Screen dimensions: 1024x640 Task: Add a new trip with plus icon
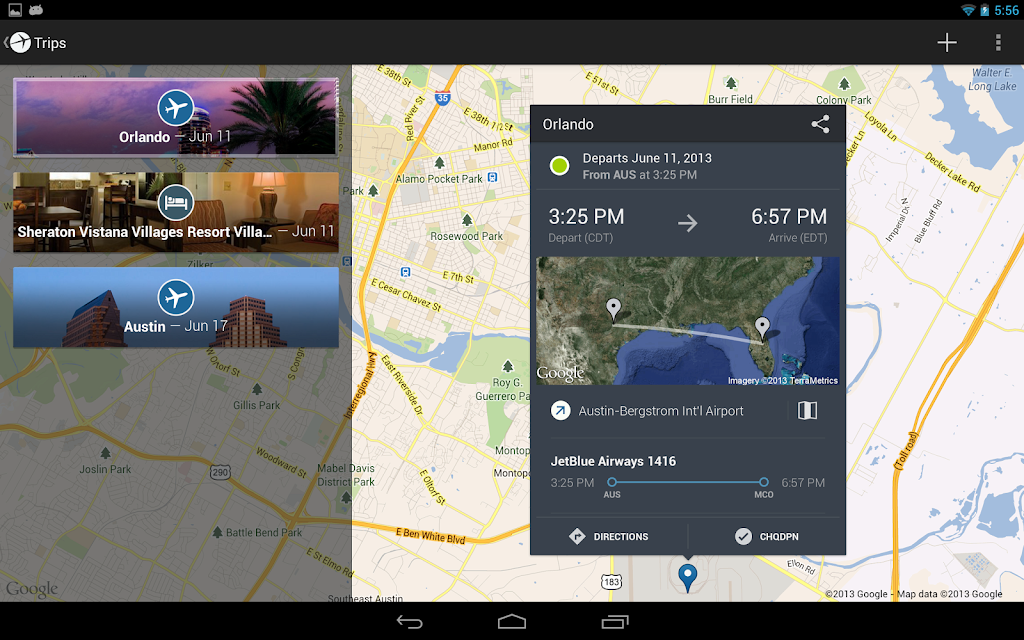[x=947, y=42]
